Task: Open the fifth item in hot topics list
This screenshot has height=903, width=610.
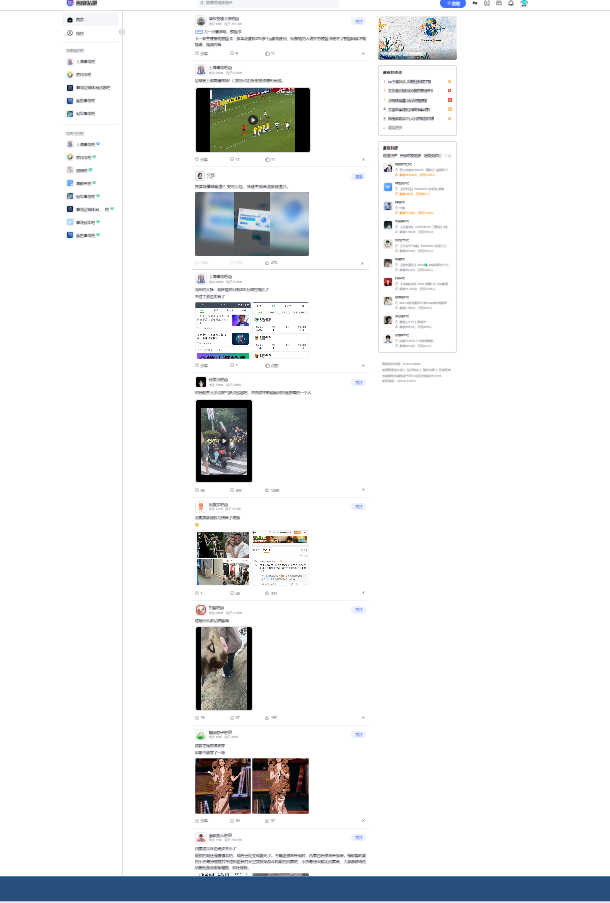Action: (x=410, y=119)
